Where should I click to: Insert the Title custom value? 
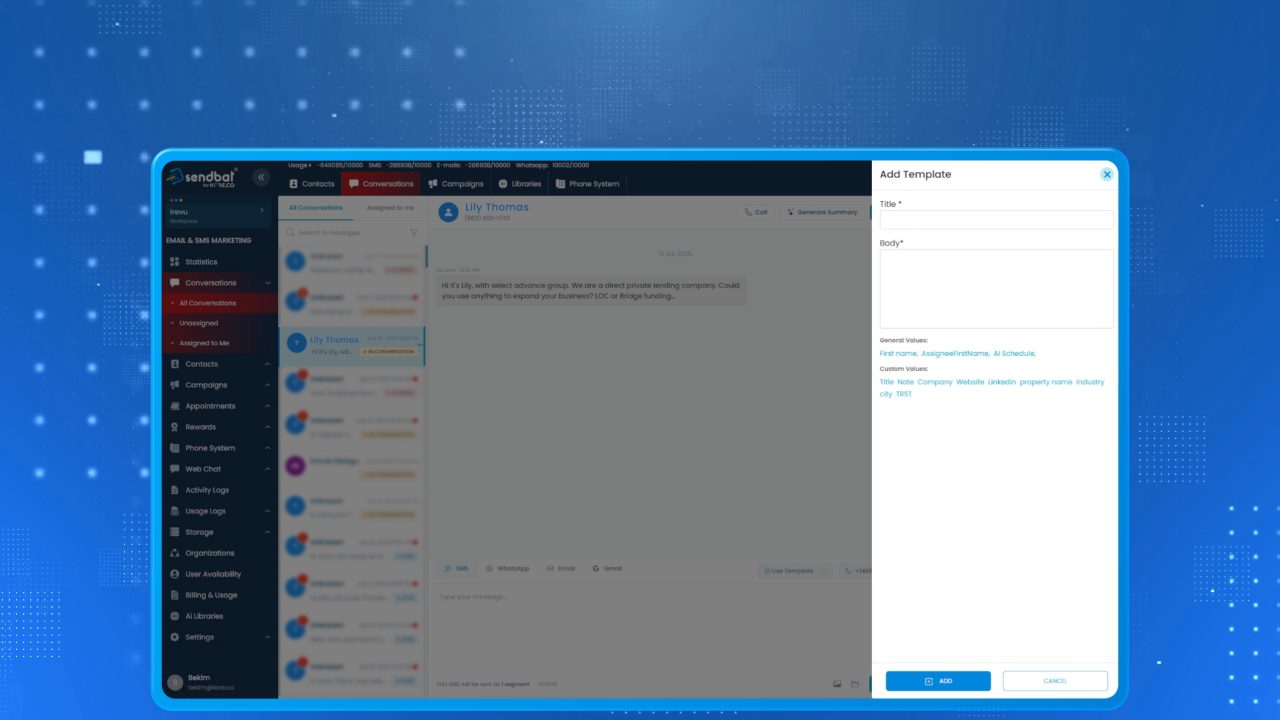coord(887,382)
